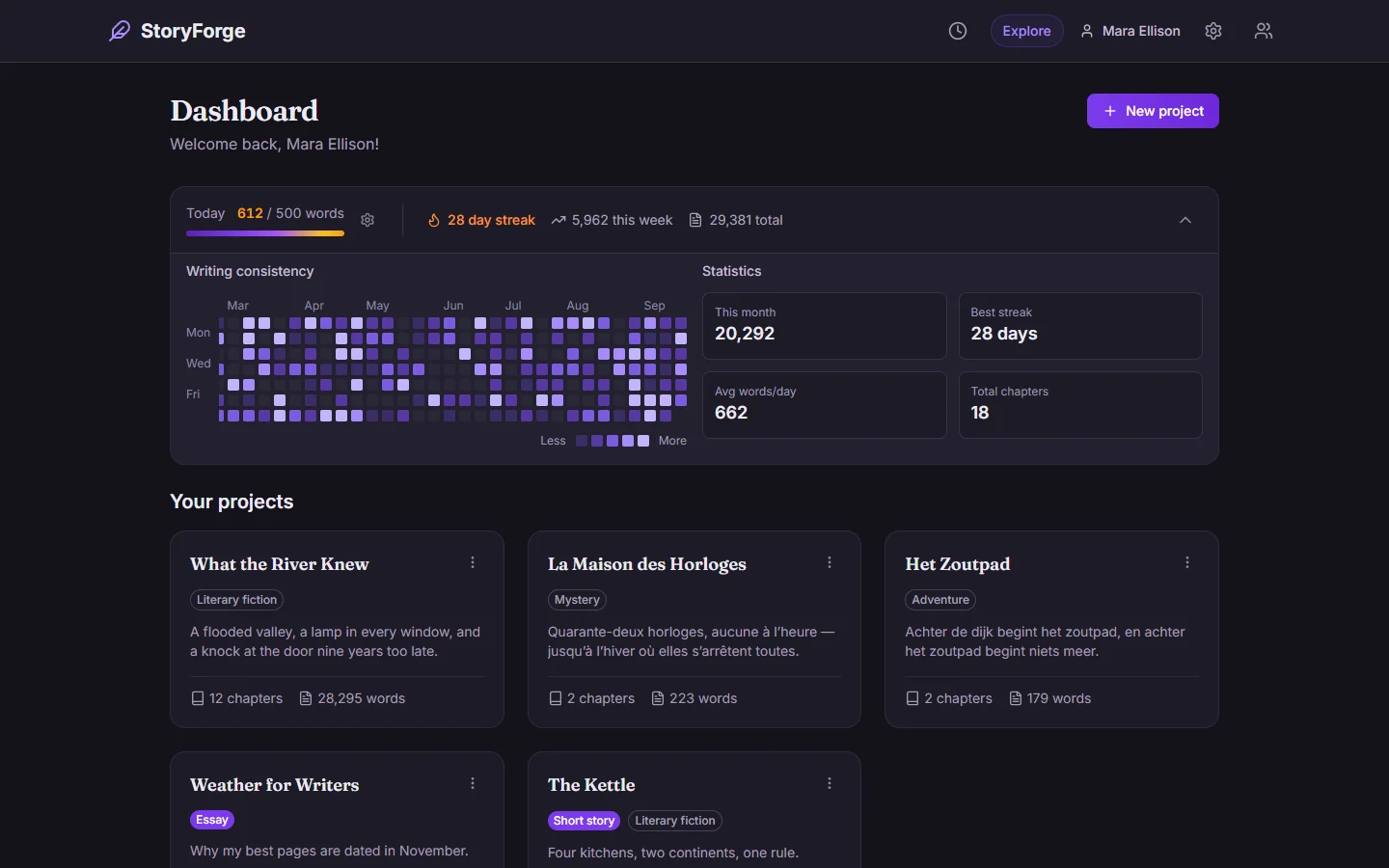Open menu for The Kettle
1389x868 pixels.
tap(830, 783)
